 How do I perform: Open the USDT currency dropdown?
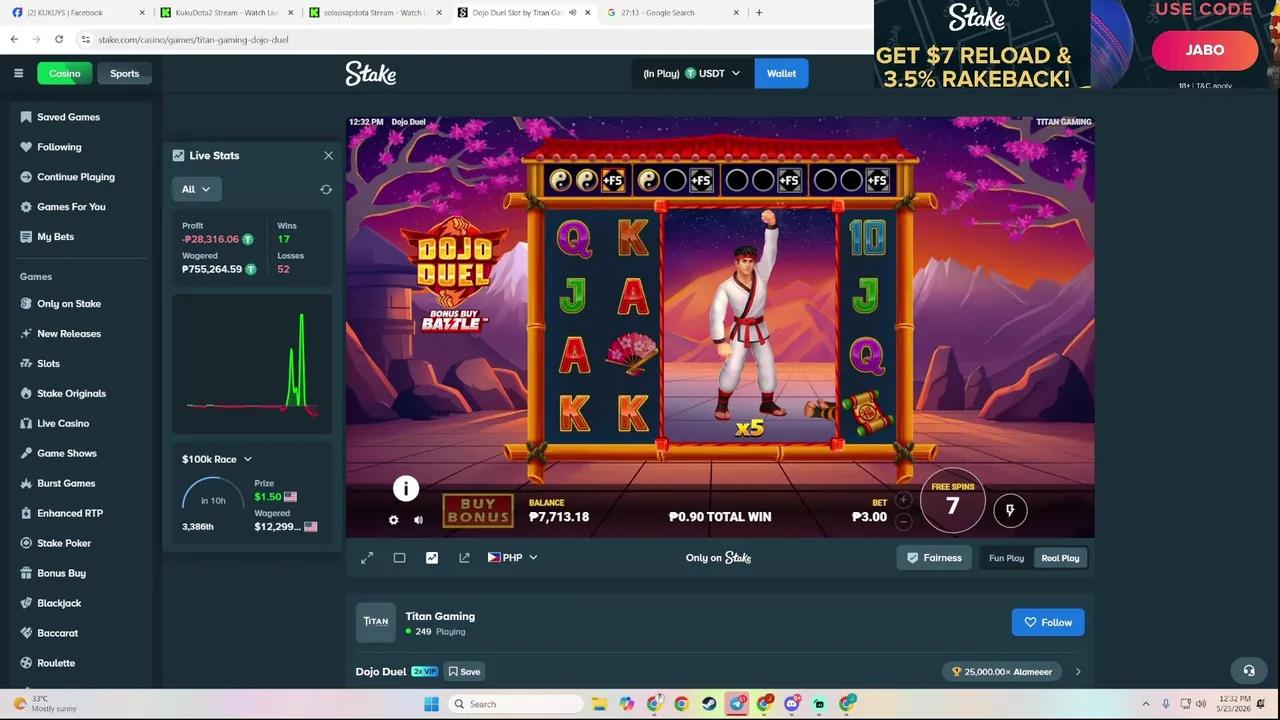point(692,73)
